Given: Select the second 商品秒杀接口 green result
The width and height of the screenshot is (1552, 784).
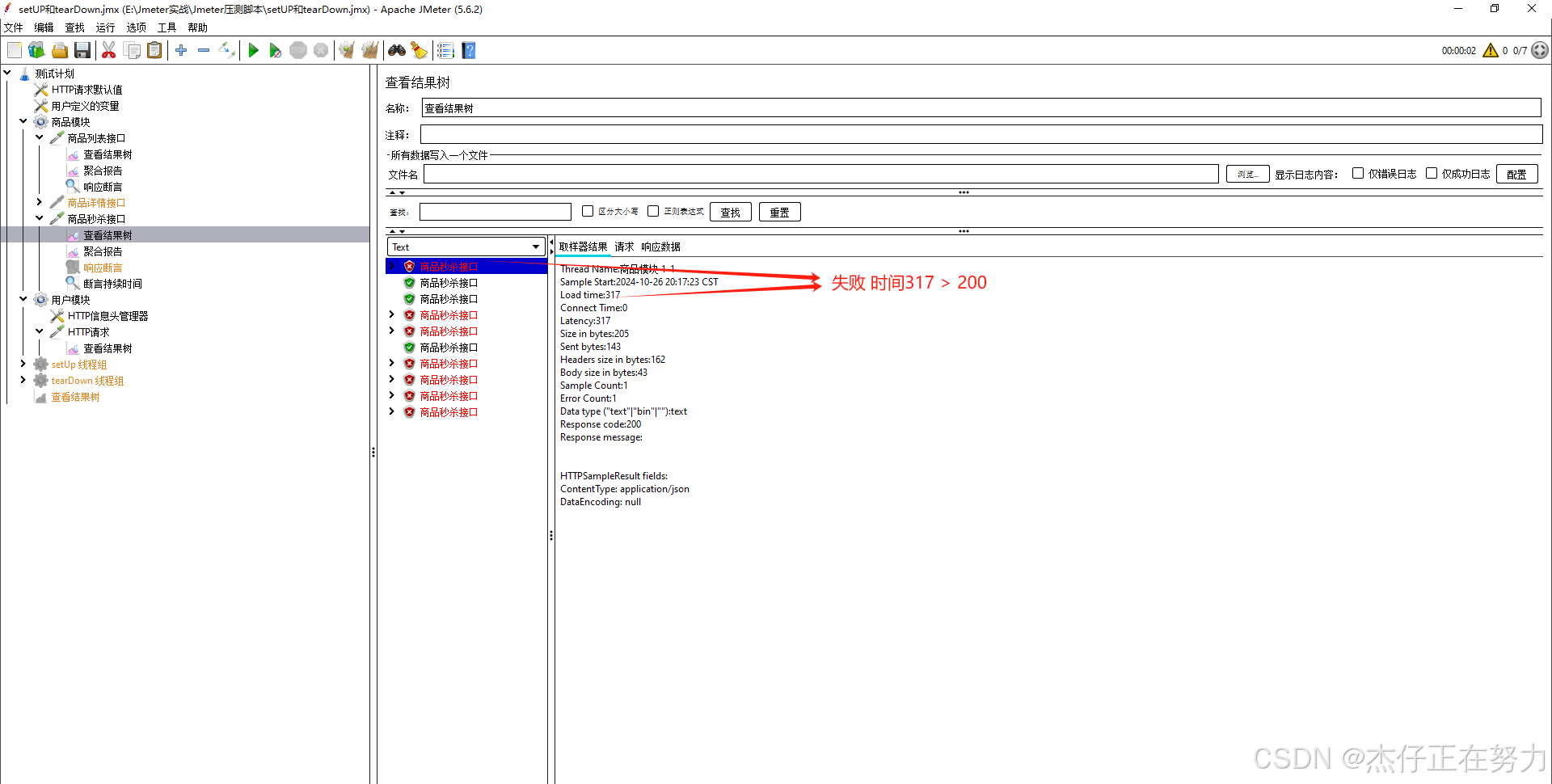Looking at the screenshot, I should (x=449, y=299).
